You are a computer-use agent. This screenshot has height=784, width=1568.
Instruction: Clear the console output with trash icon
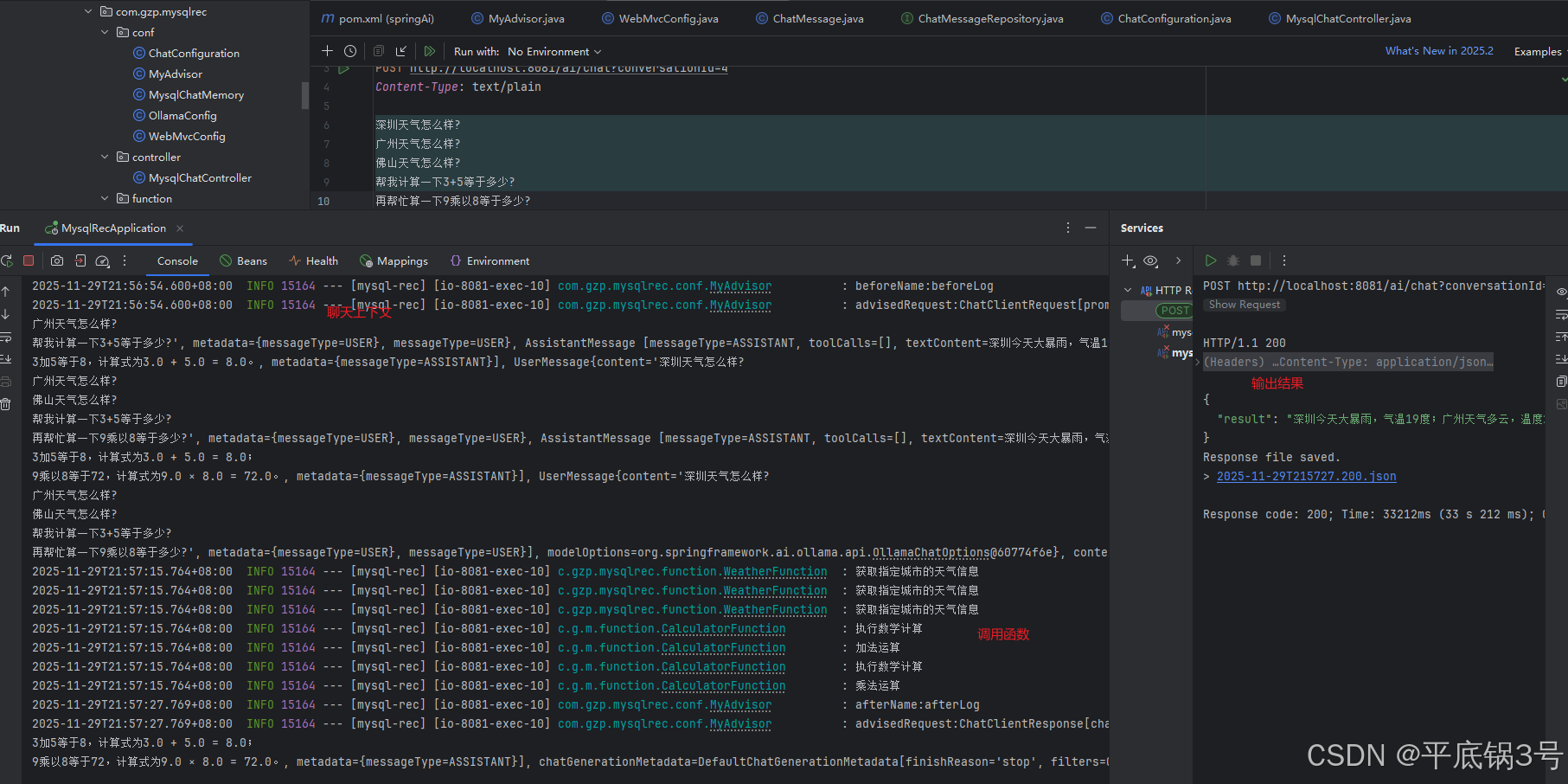(x=7, y=404)
